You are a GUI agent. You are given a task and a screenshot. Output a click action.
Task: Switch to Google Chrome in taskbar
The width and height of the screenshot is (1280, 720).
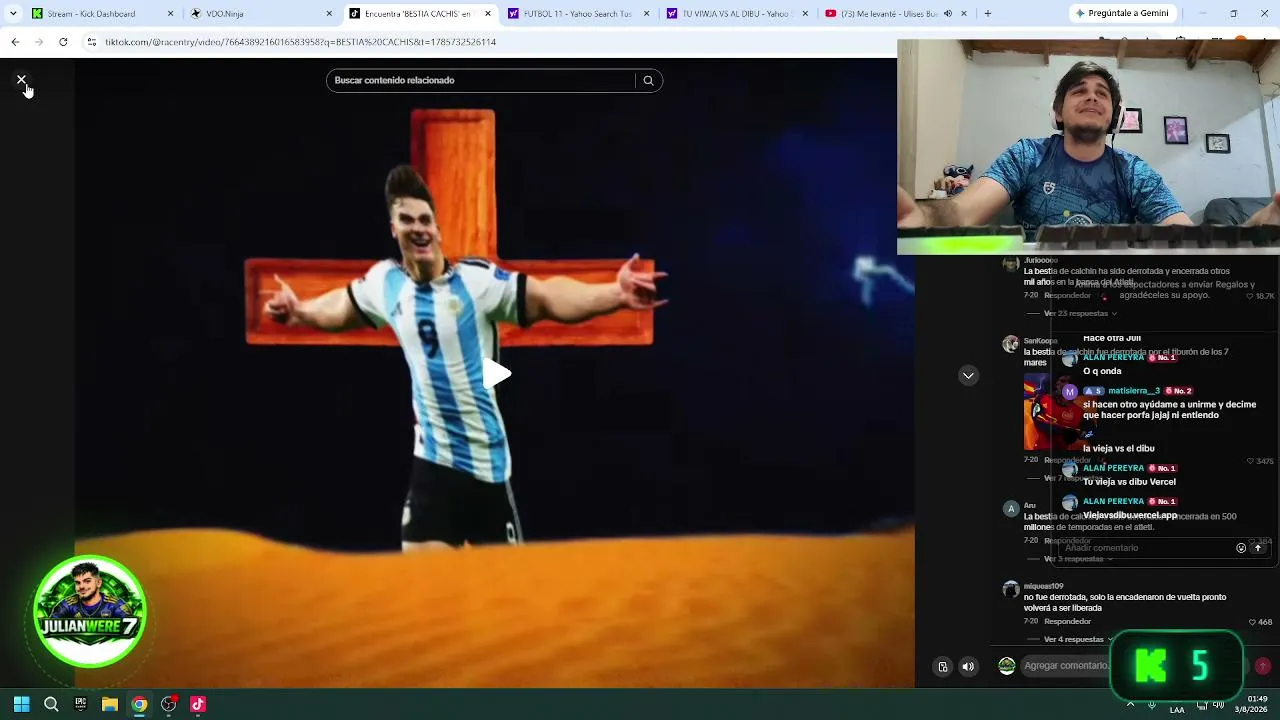(139, 704)
